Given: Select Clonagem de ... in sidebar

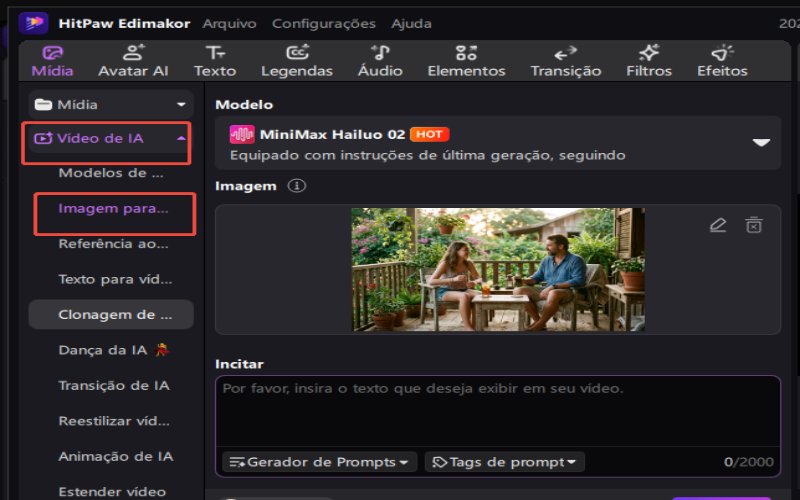Looking at the screenshot, I should tap(111, 314).
